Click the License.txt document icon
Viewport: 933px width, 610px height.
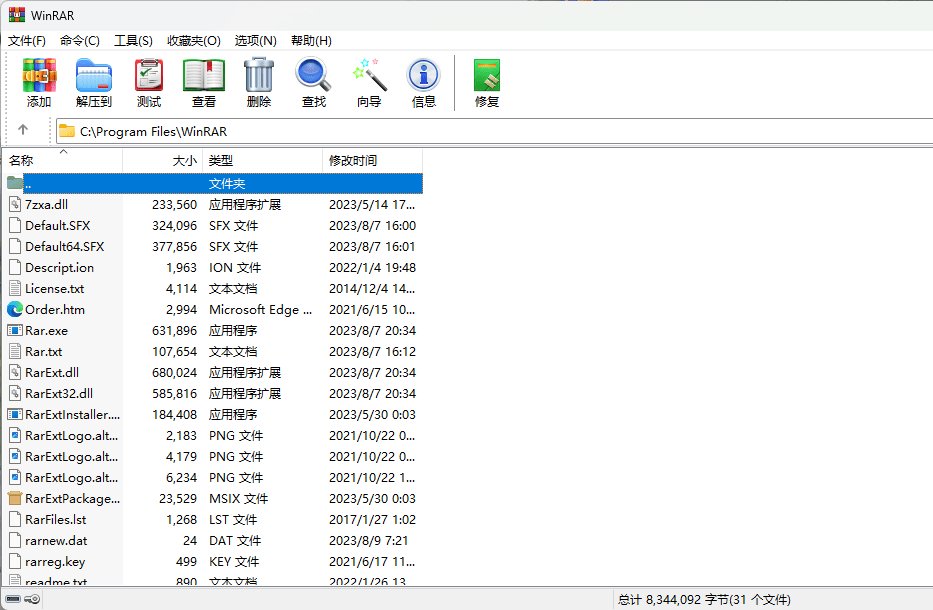tap(15, 289)
